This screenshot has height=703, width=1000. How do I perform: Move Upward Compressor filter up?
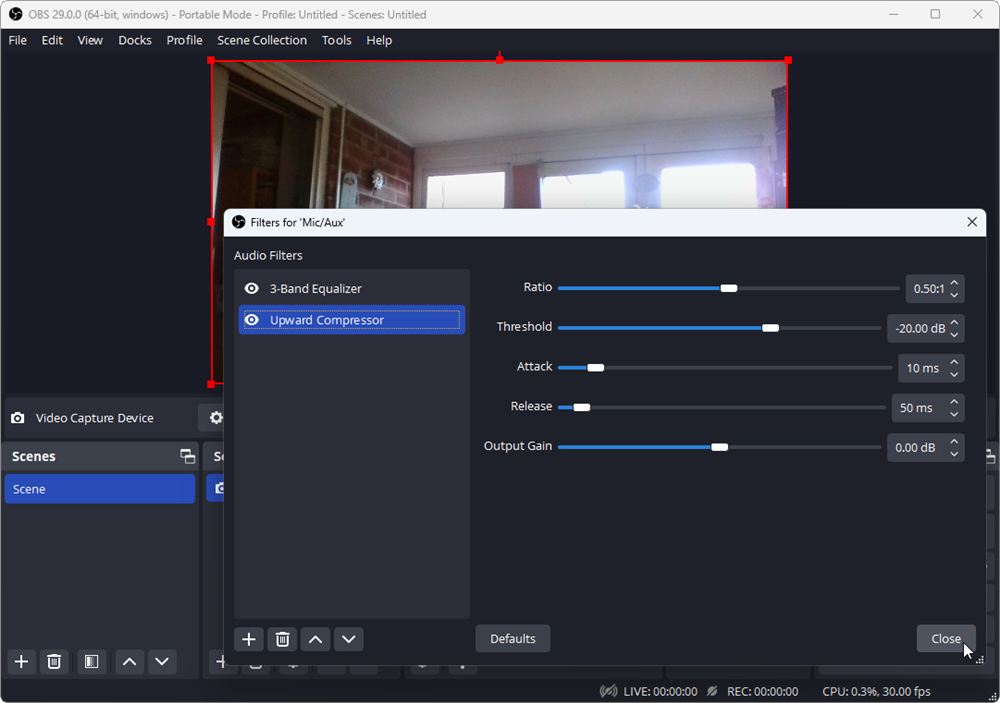[x=315, y=639]
